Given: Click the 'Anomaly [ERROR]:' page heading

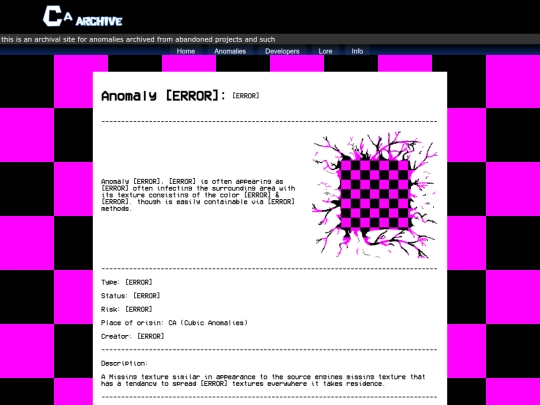Looking at the screenshot, I should click(x=164, y=95).
